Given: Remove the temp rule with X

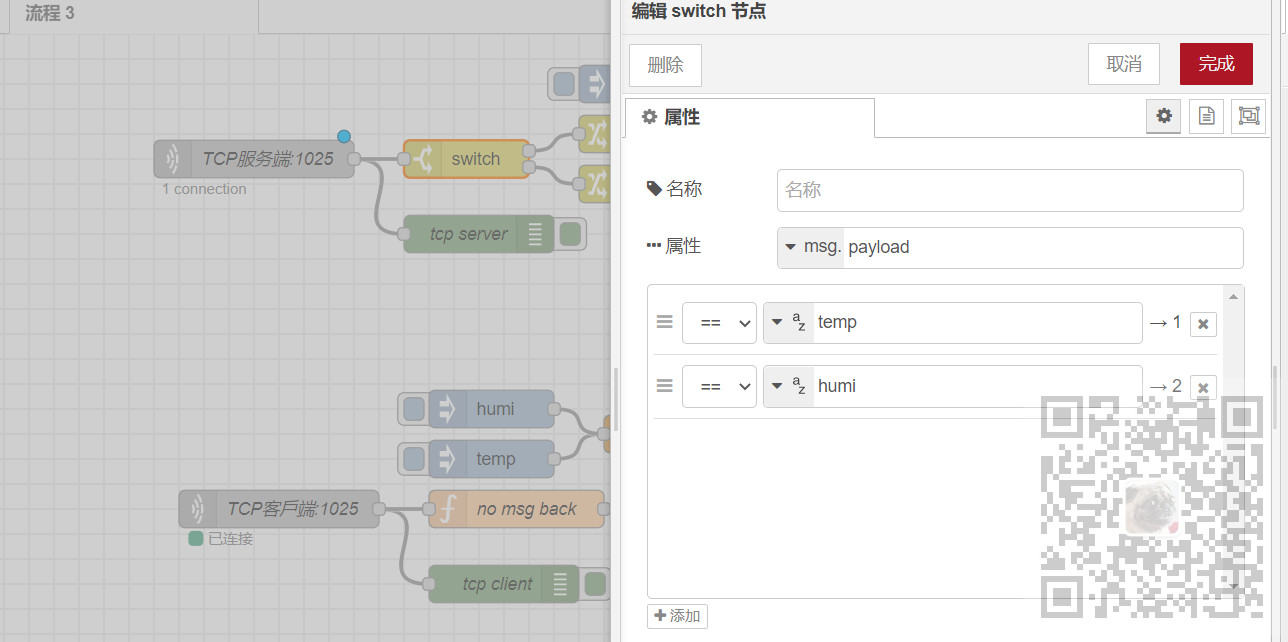Looking at the screenshot, I should (1203, 324).
